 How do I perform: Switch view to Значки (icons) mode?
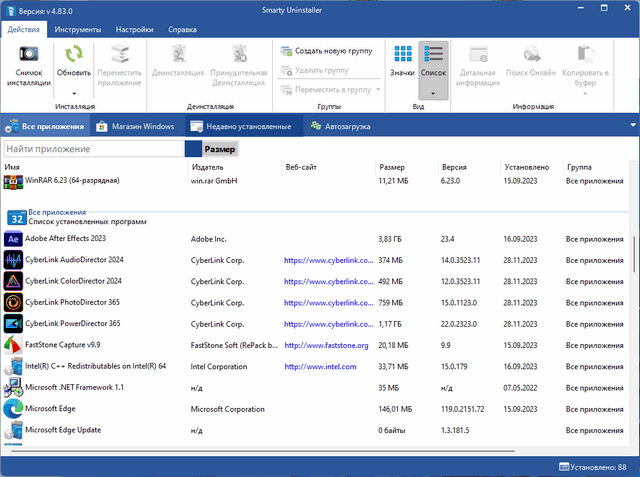pos(402,60)
